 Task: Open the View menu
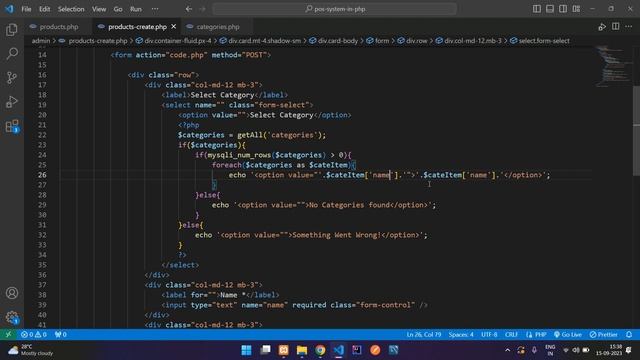point(99,9)
